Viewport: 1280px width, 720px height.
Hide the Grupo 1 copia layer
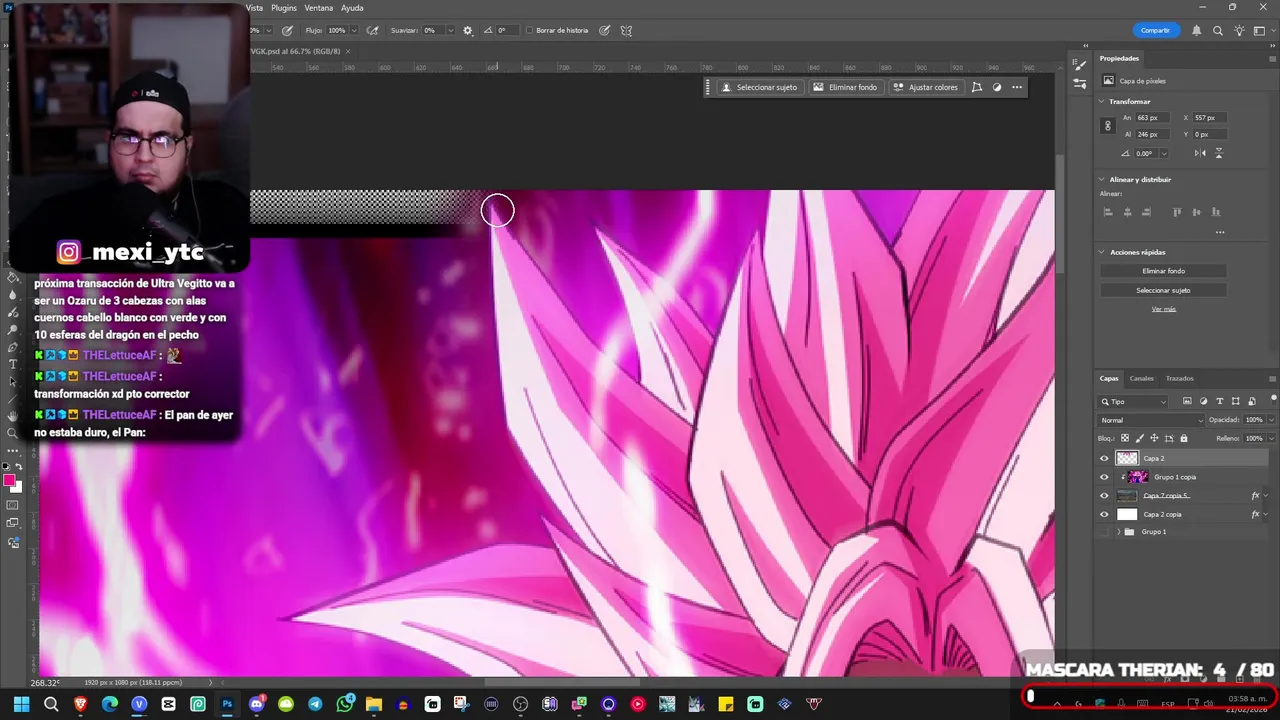pyautogui.click(x=1104, y=477)
